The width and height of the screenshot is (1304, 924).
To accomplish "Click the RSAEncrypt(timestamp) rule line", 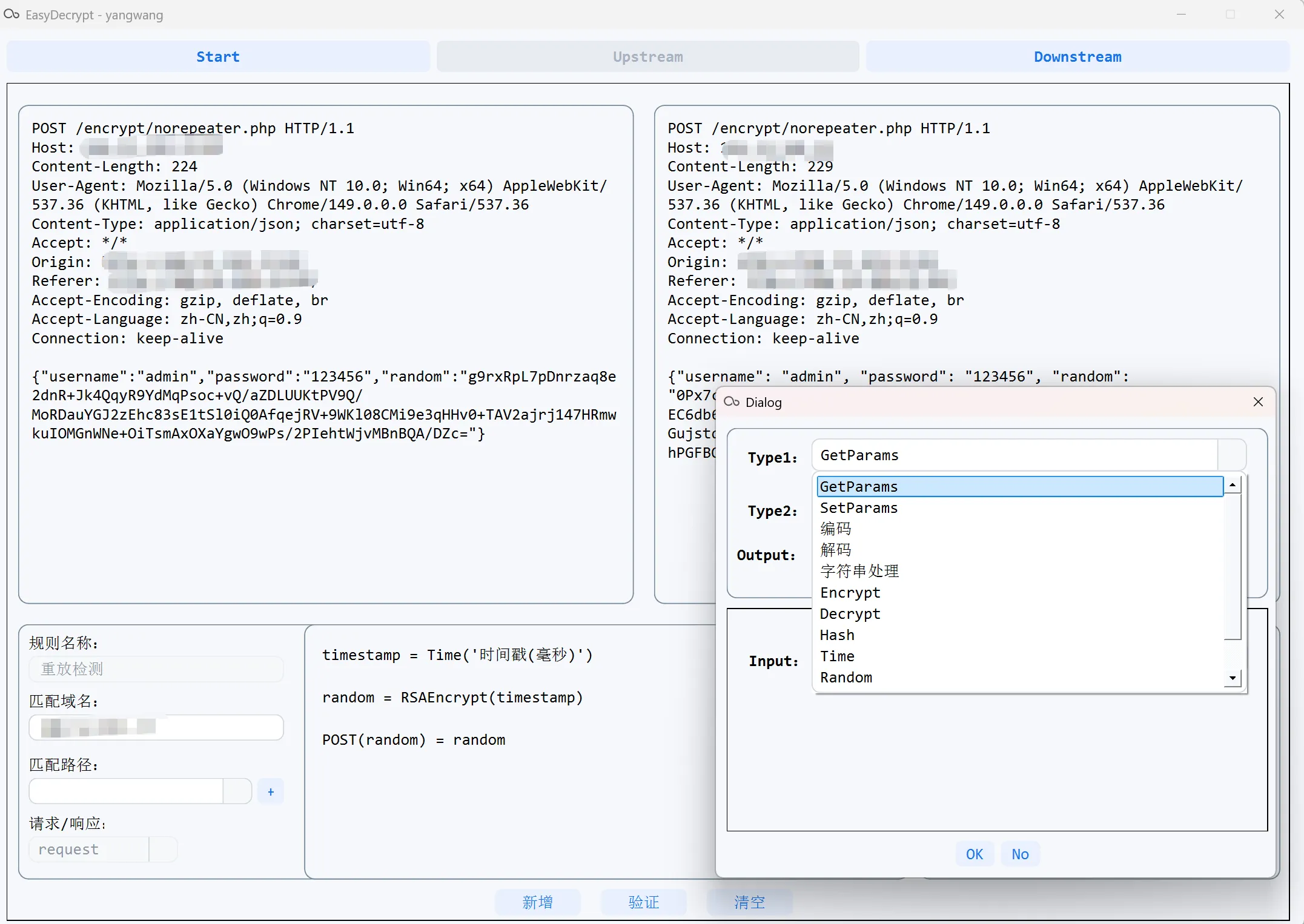I will [x=452, y=697].
